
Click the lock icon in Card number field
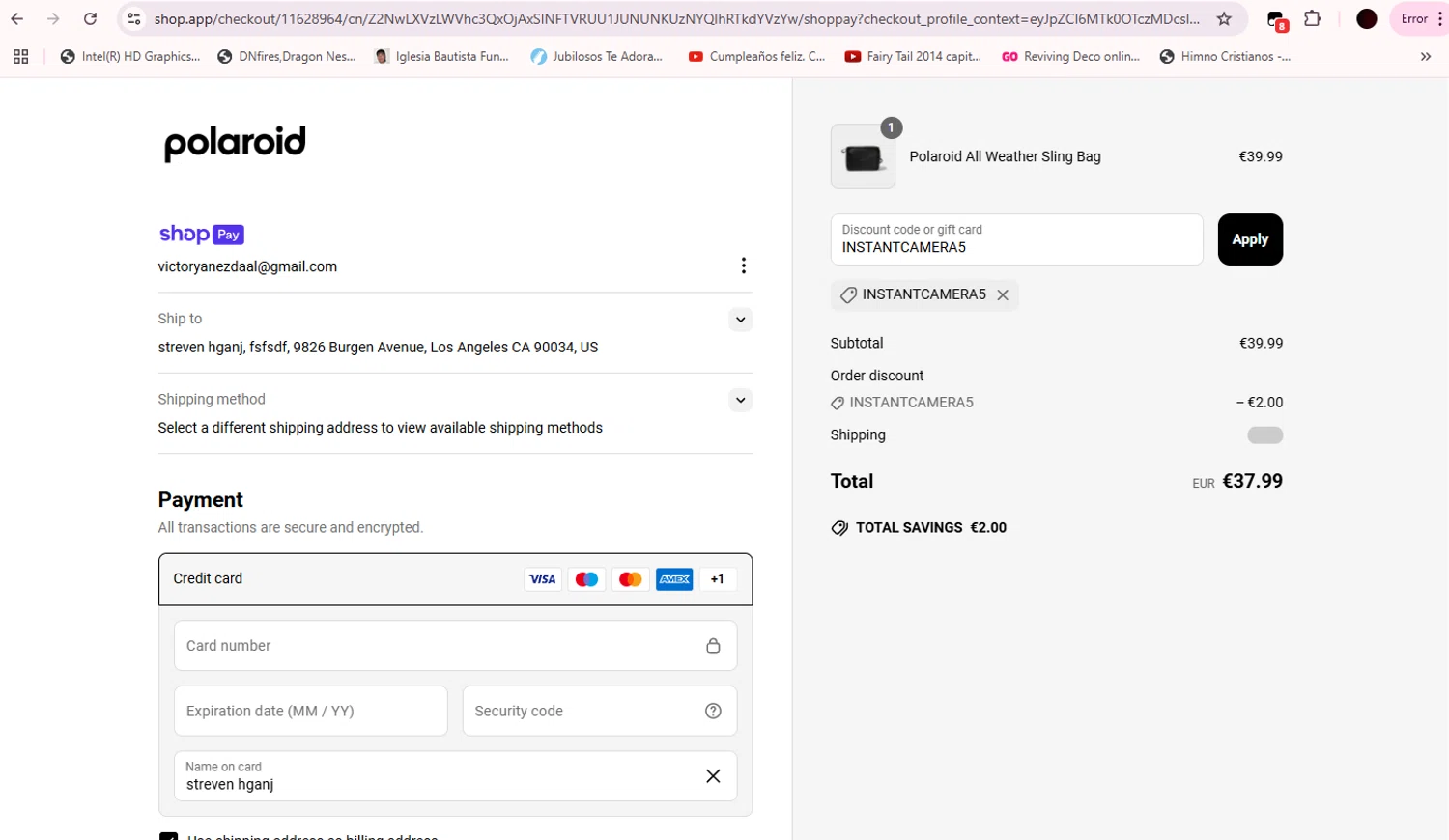pos(713,645)
